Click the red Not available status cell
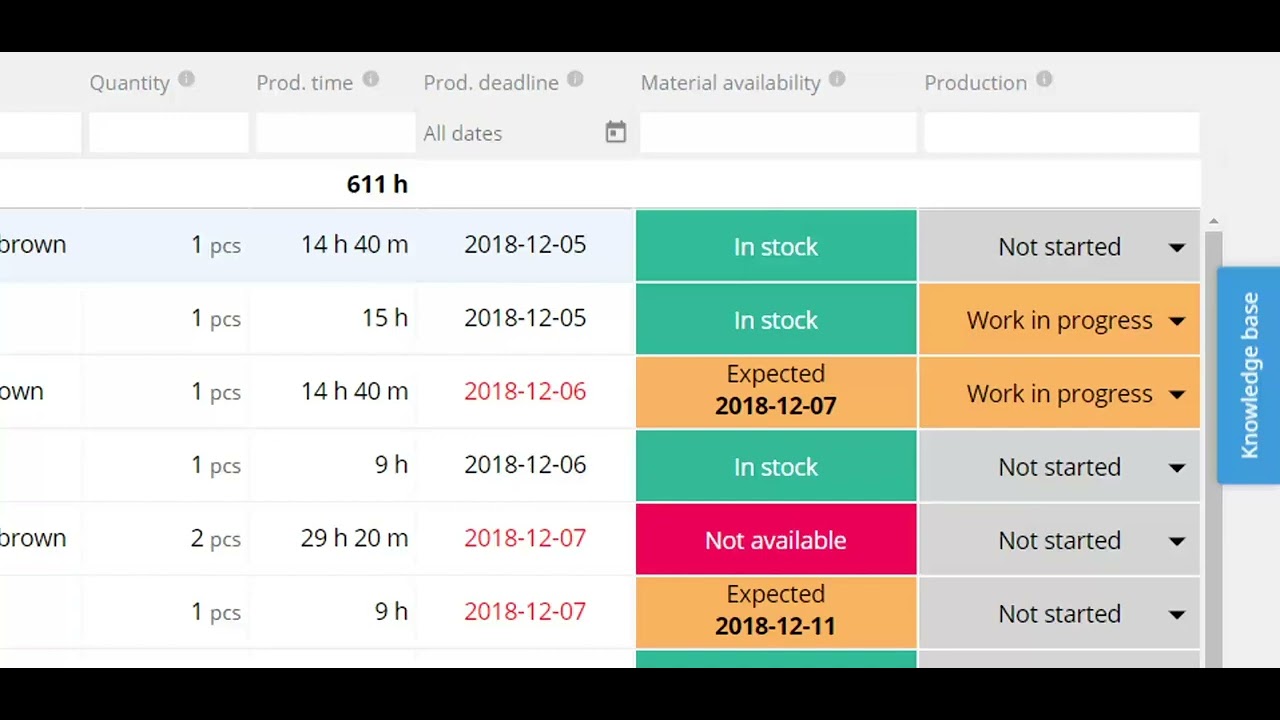1280x720 pixels. 775,540
